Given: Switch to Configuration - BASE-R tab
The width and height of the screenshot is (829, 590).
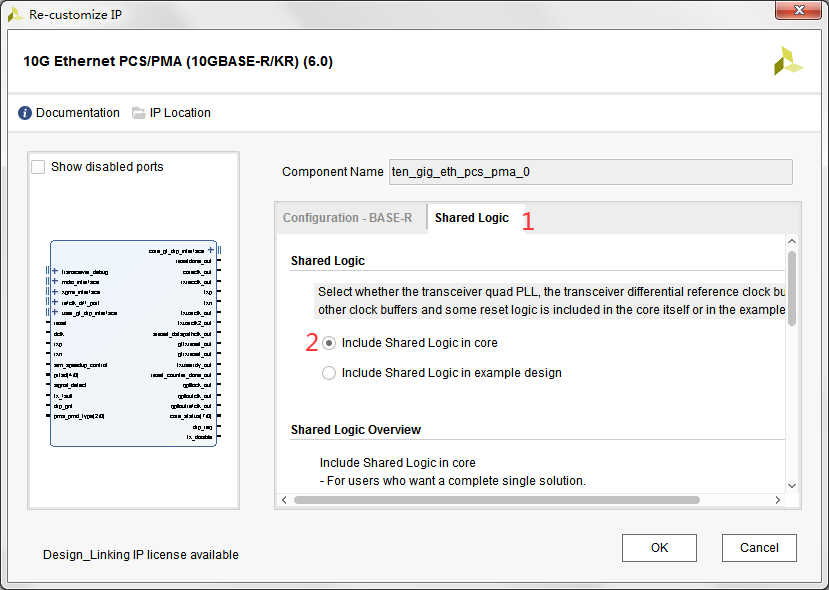Looking at the screenshot, I should point(347,218).
